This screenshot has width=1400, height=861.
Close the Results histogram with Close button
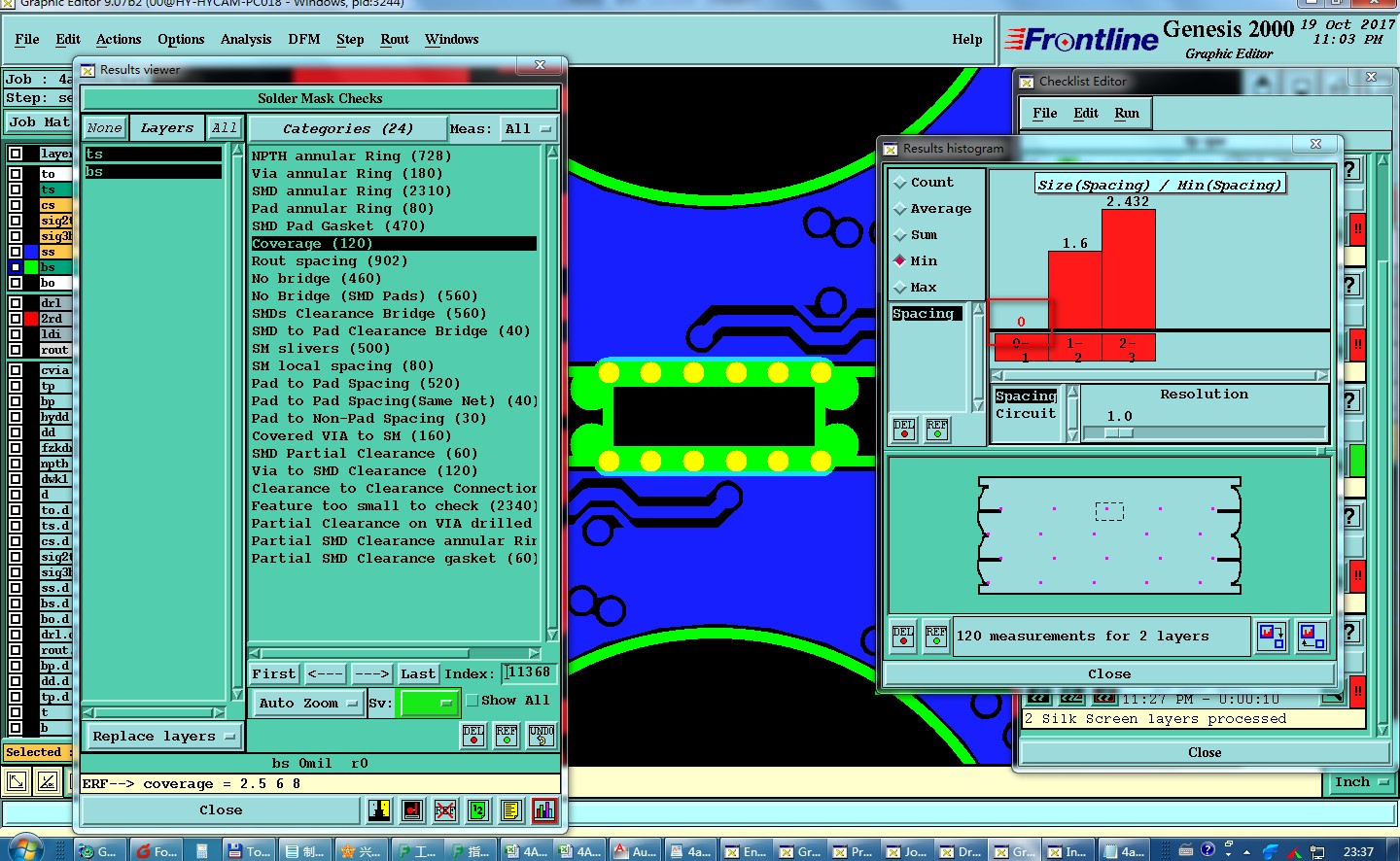click(x=1109, y=673)
